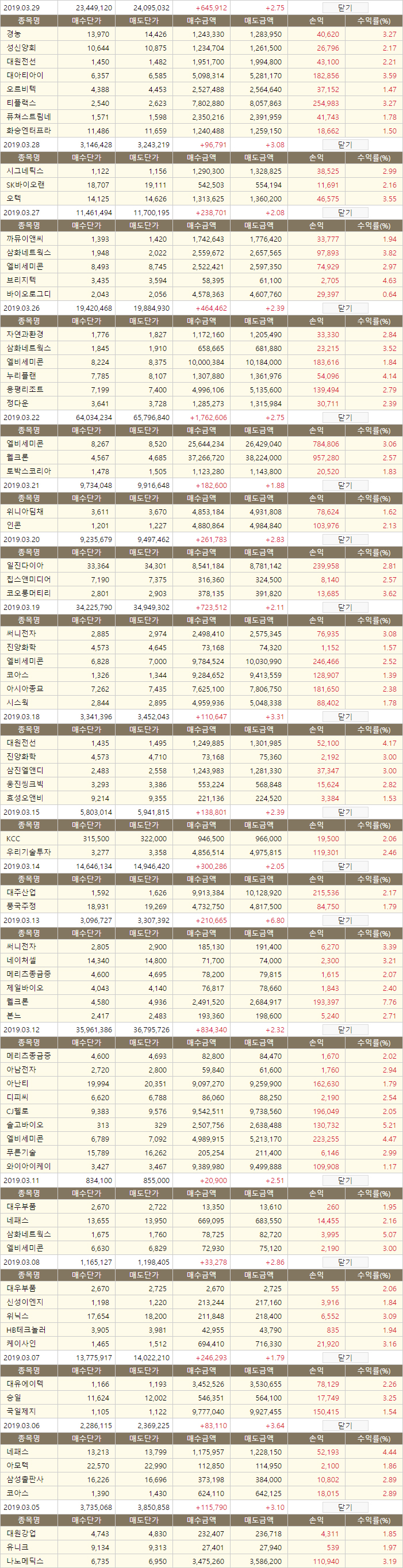Click the 대주산업 stock name

[21, 892]
